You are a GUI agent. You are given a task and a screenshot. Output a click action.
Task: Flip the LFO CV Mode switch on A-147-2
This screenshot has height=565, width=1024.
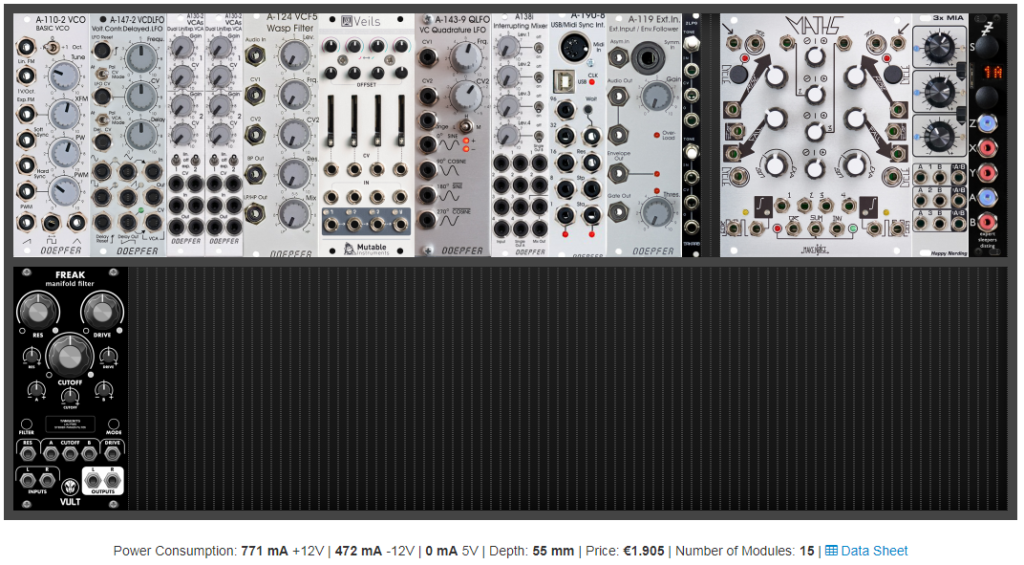[102, 72]
